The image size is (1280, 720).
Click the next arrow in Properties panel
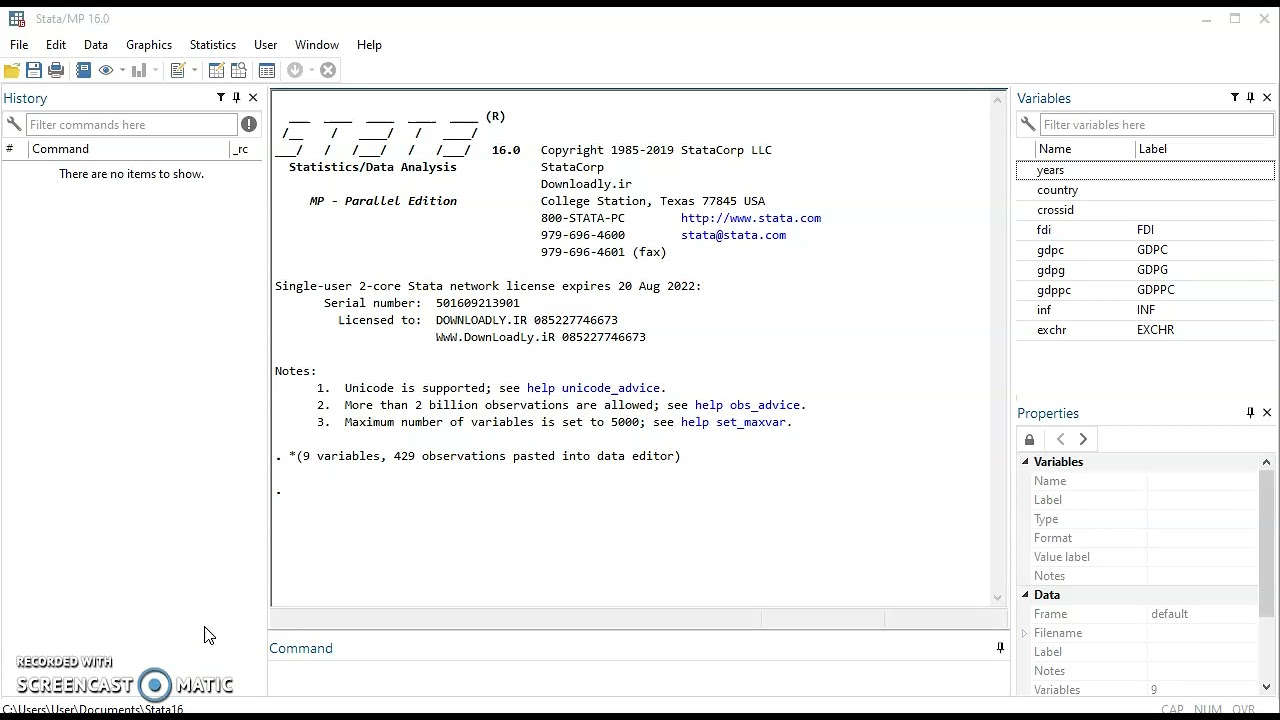[1083, 440]
